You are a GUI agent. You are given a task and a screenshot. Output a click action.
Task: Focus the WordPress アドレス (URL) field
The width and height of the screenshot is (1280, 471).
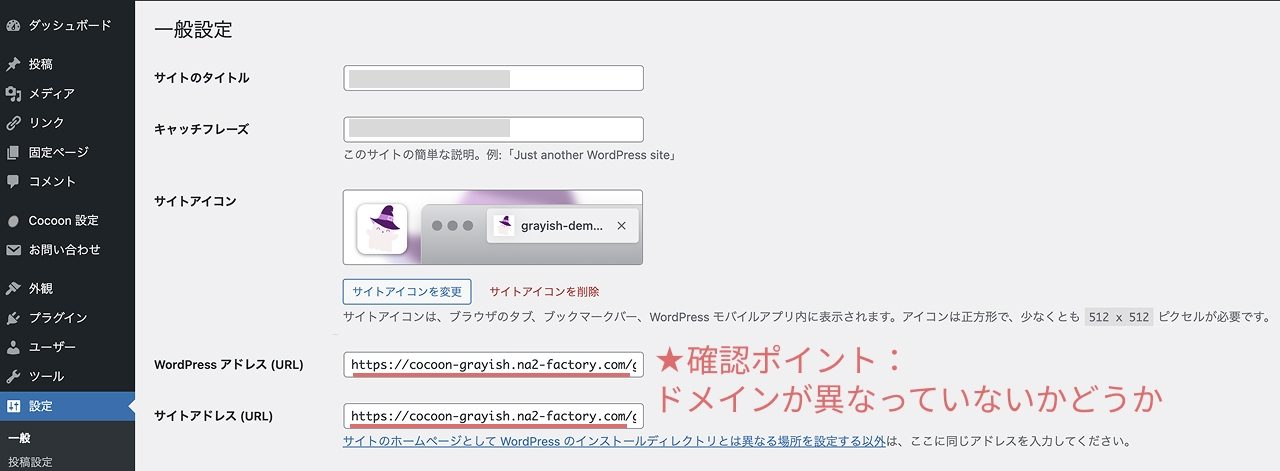click(x=493, y=364)
